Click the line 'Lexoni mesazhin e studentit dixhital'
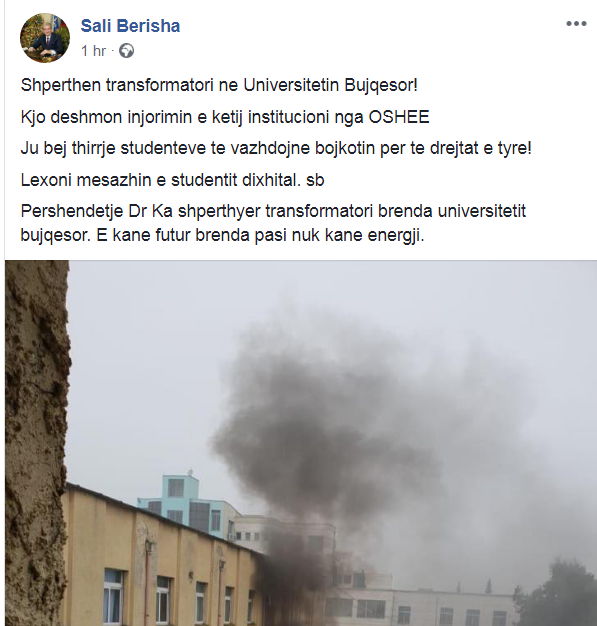Screen dimensions: 597x626 point(172,180)
